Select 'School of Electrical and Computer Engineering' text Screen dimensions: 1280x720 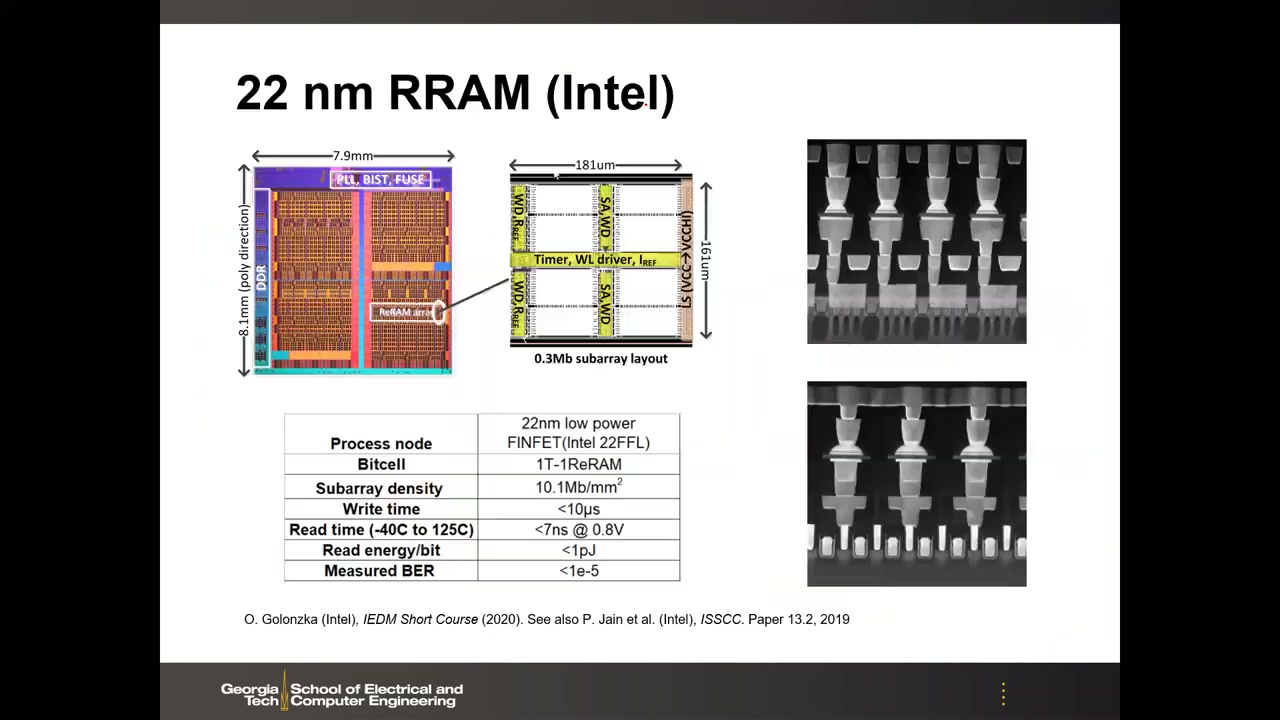click(377, 695)
